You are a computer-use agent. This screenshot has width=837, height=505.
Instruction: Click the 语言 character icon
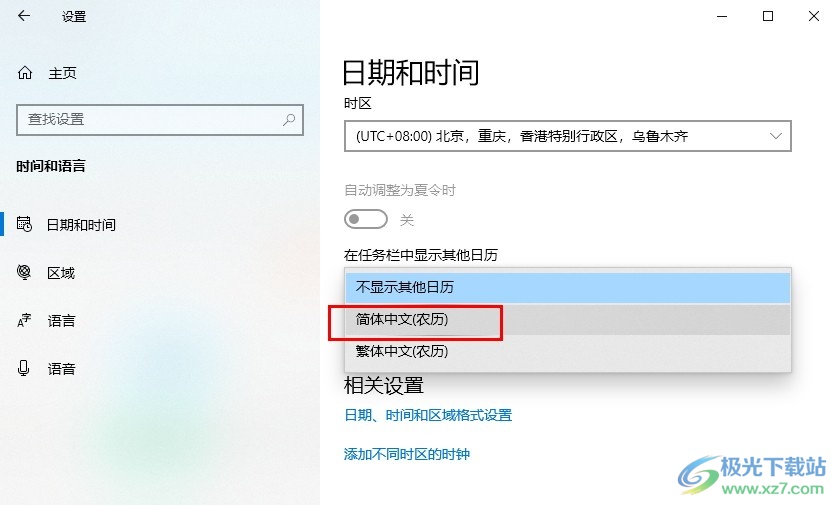[24, 320]
